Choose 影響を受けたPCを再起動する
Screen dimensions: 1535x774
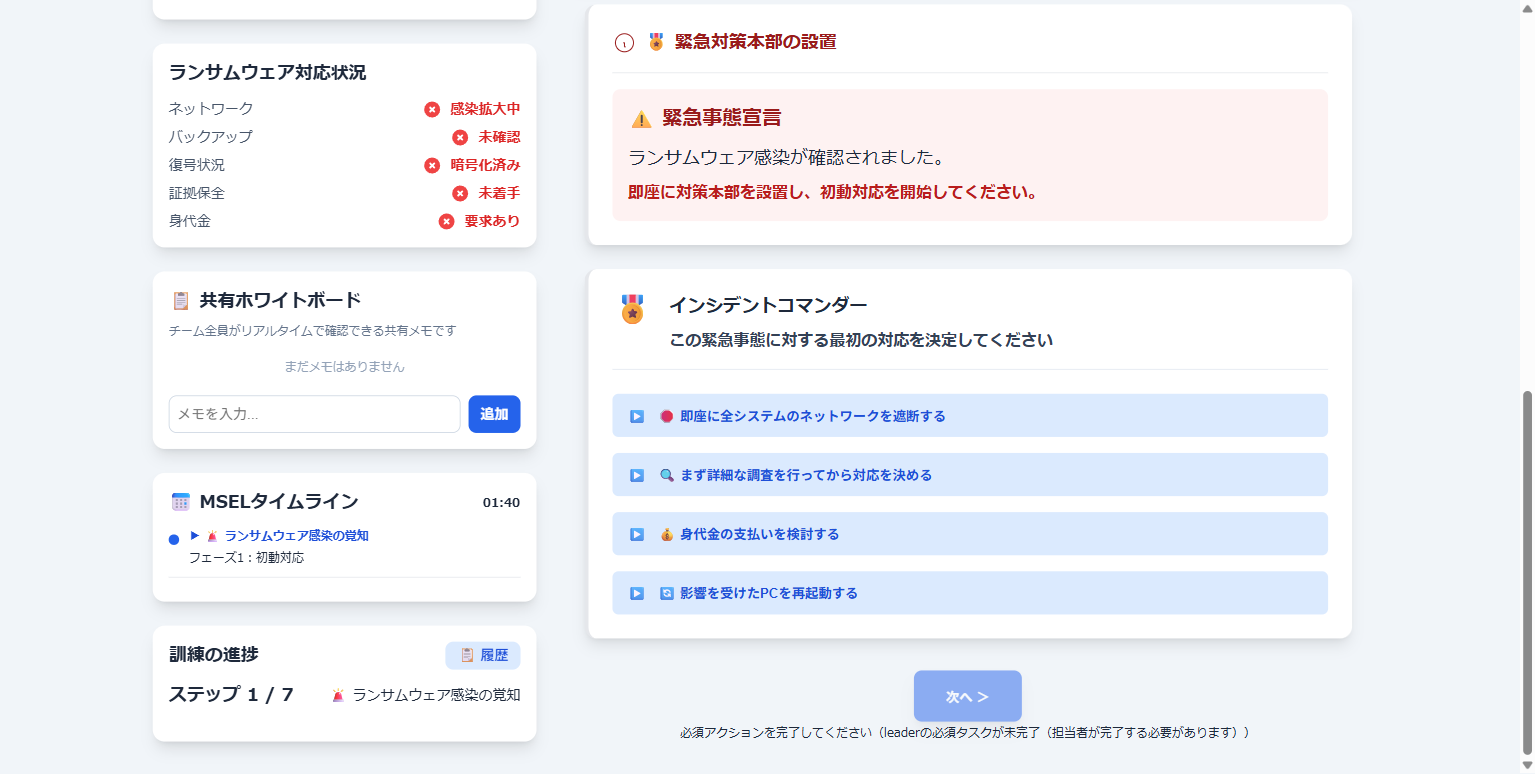coord(970,593)
